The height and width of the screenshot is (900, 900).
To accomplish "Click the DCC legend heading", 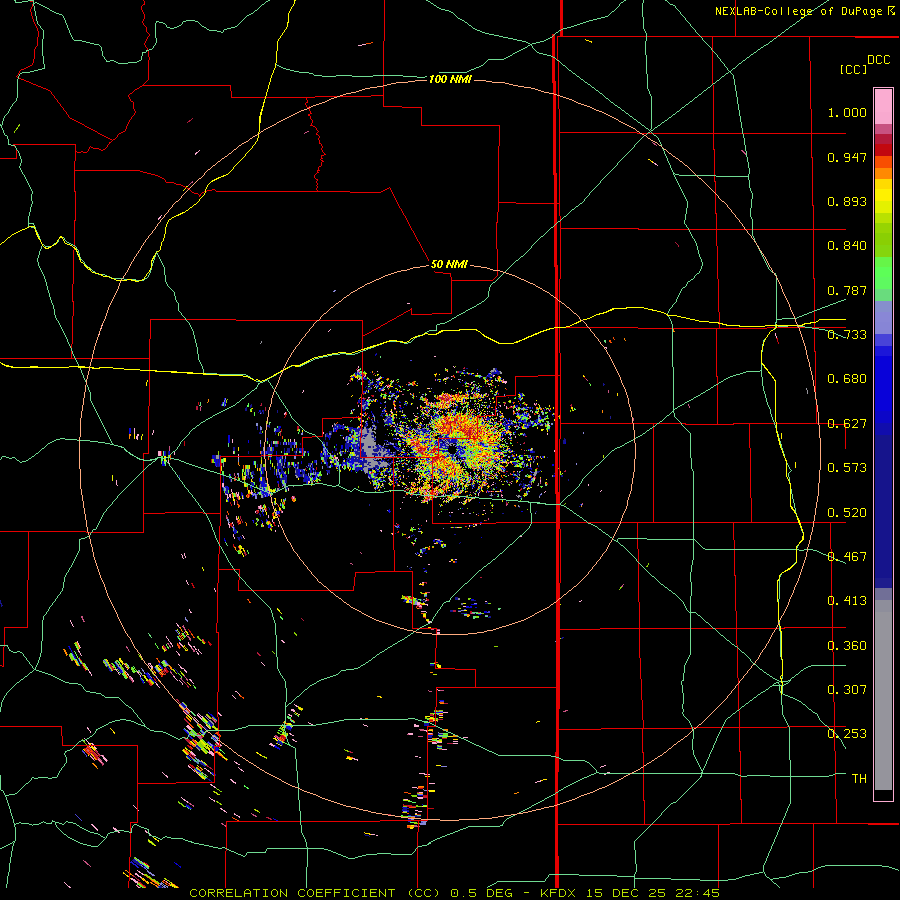I will tap(878, 60).
